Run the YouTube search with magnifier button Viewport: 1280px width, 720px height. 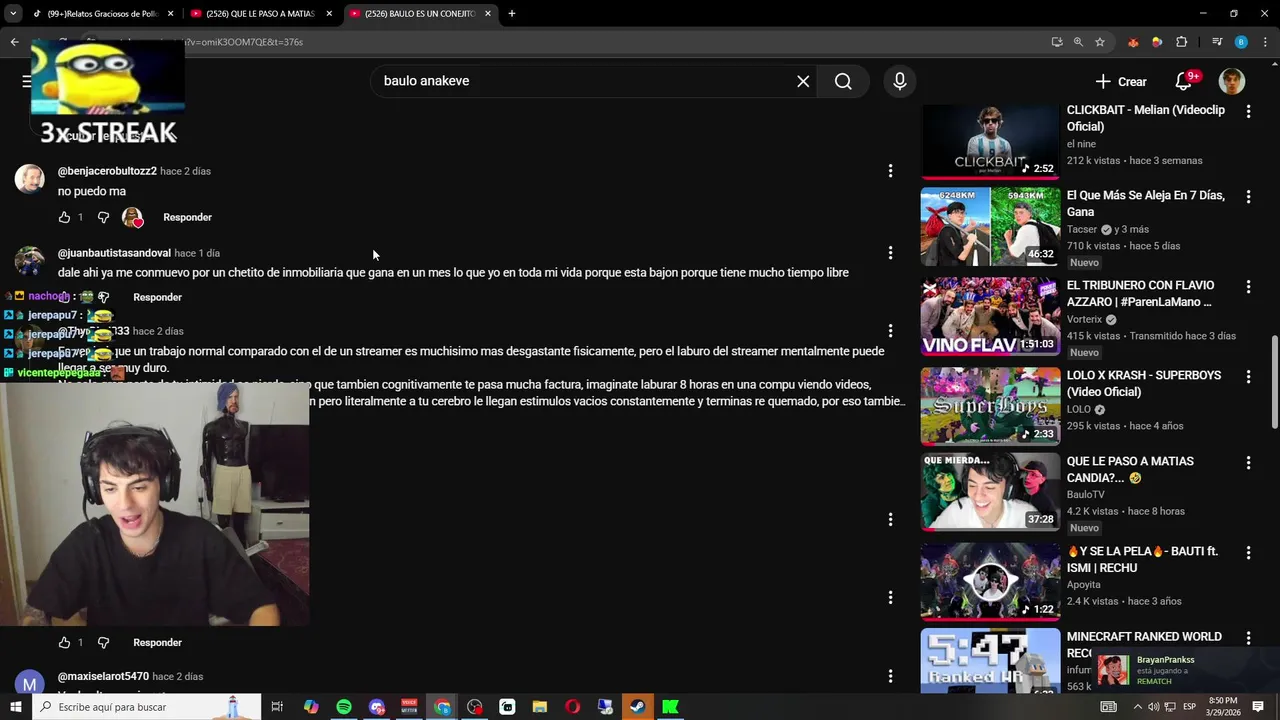[x=843, y=81]
